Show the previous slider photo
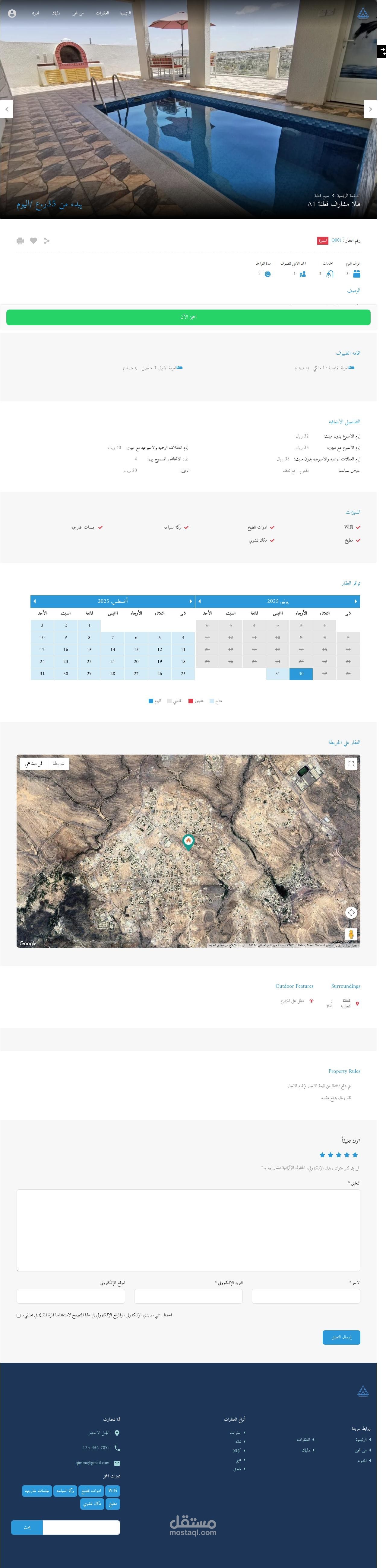This screenshot has width=386, height=1568. (7, 109)
